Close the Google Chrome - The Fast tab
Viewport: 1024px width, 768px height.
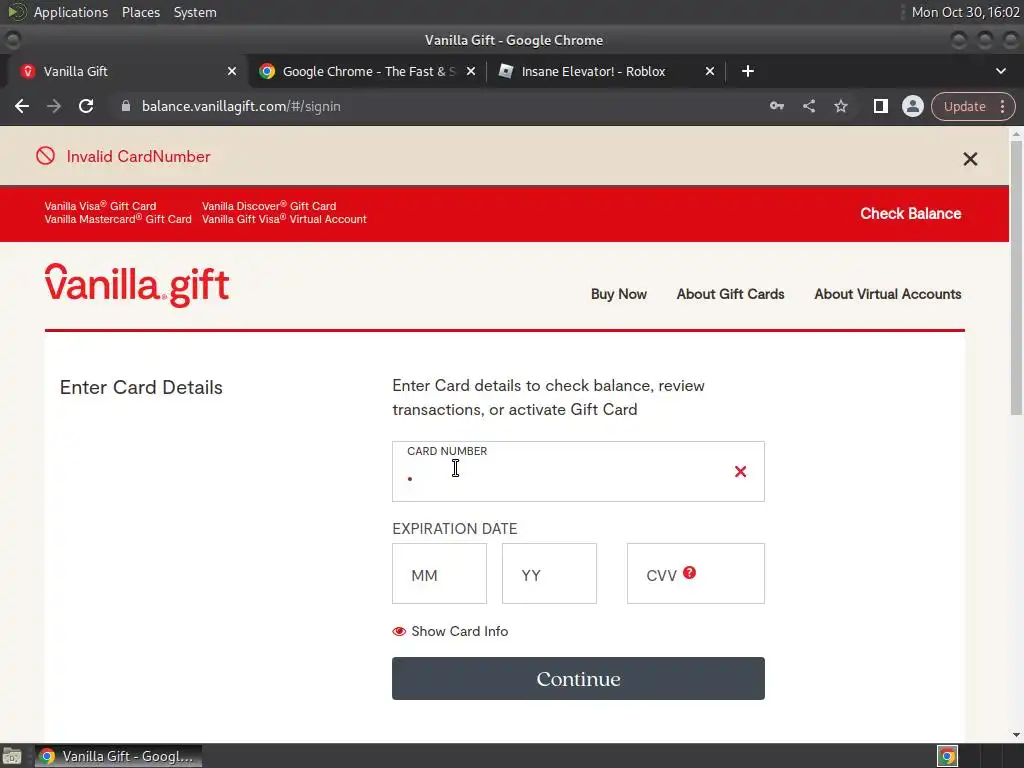(x=471, y=71)
